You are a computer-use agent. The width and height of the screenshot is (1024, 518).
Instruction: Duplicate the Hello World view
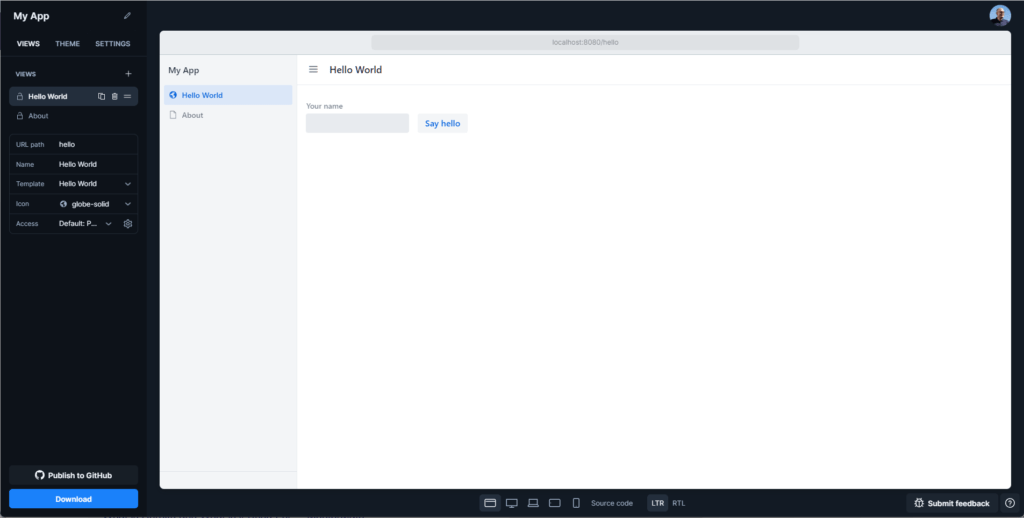point(101,96)
